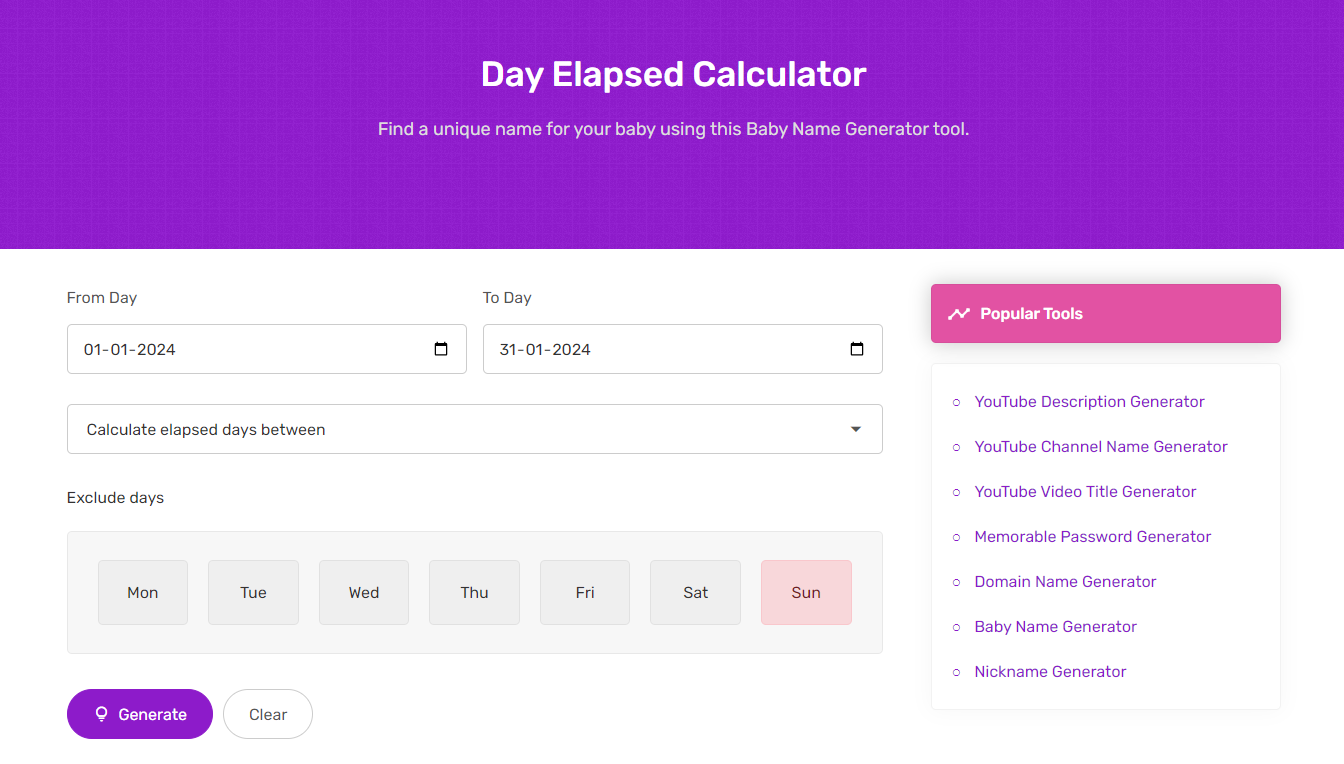
Task: Click Clear to reset the form
Action: coord(267,714)
